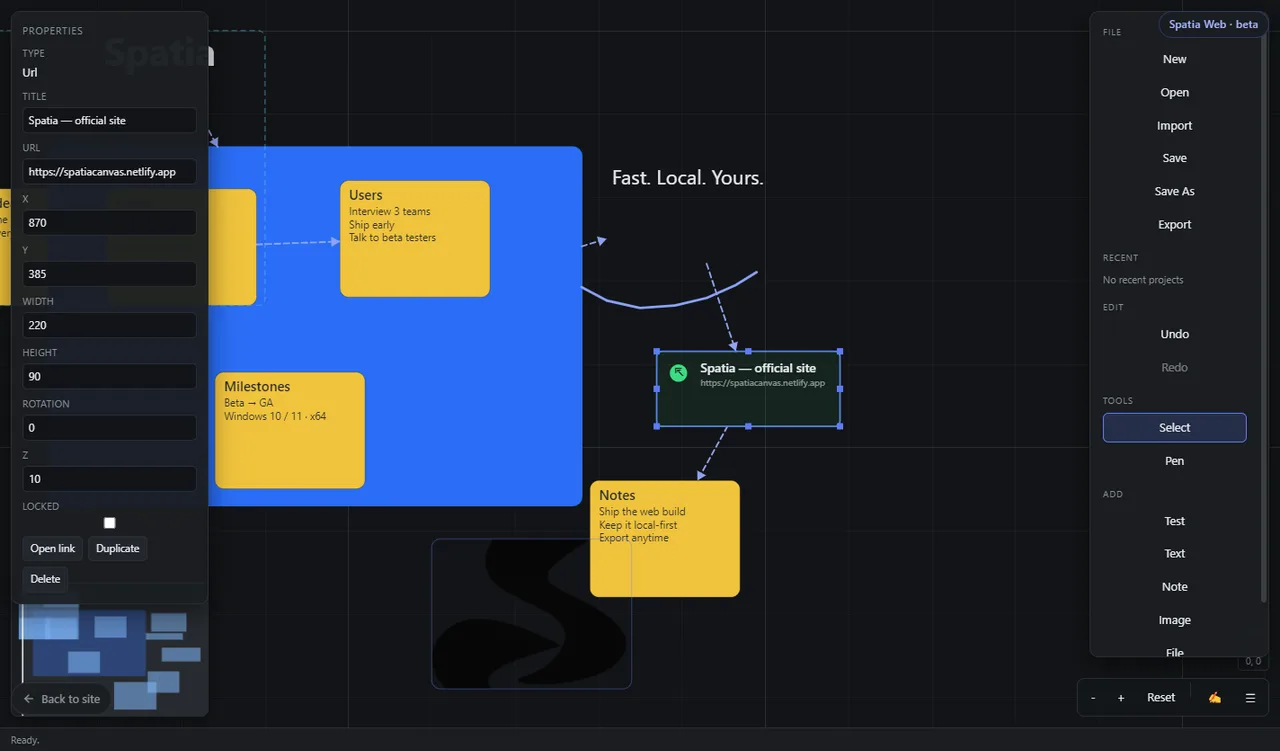Toggle the Locked checkbox
Viewport: 1280px width, 751px height.
coord(110,523)
